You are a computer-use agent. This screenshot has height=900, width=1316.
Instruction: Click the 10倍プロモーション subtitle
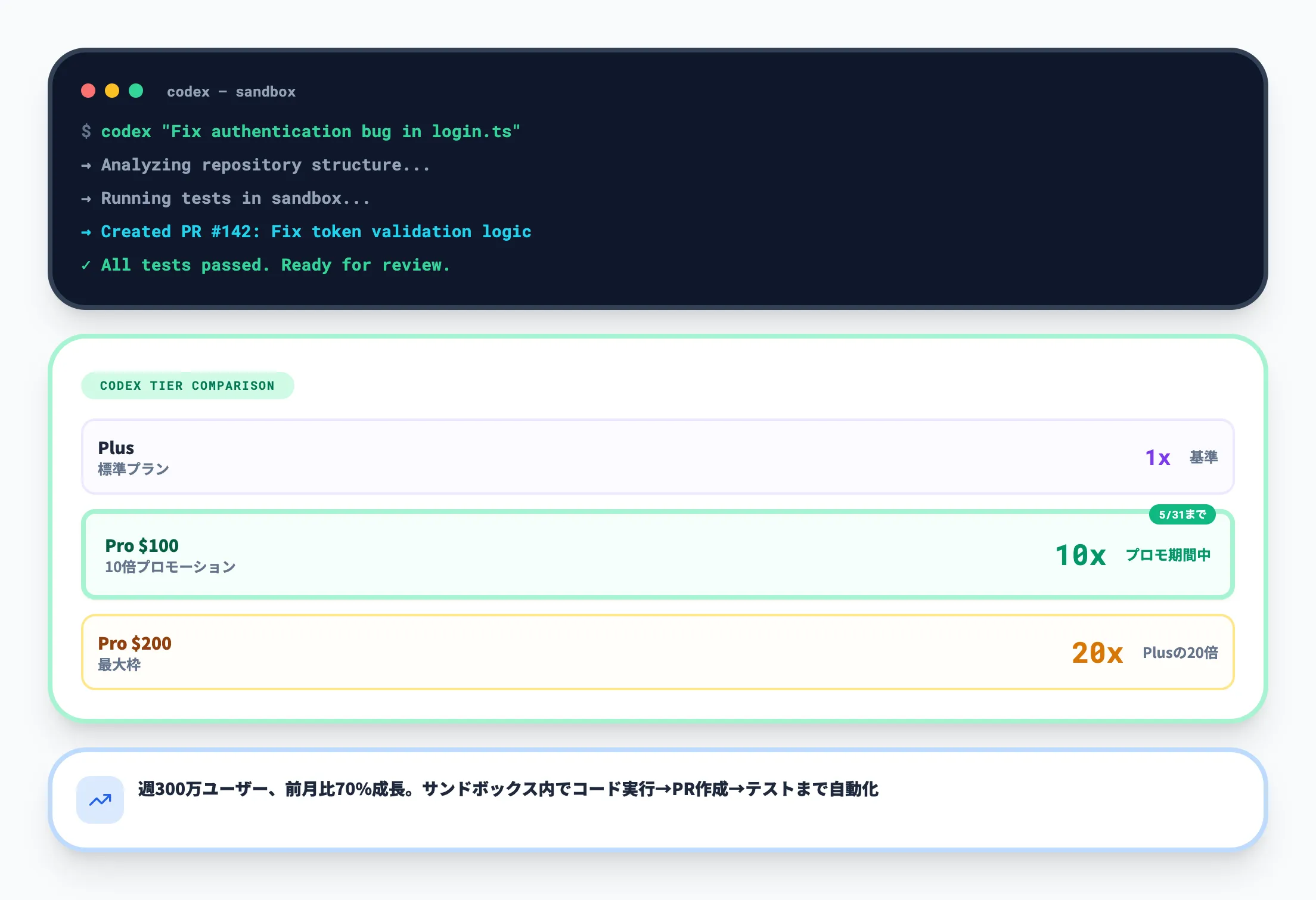170,567
